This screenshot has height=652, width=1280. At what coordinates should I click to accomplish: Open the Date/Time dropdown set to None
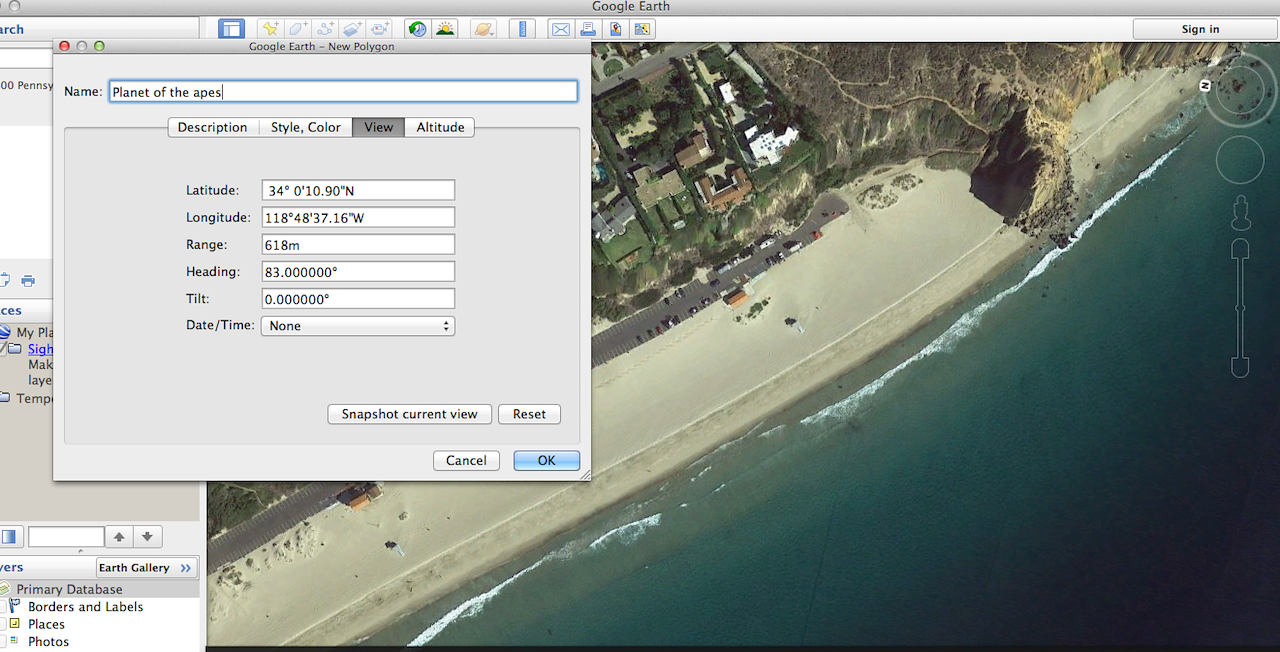click(x=357, y=326)
